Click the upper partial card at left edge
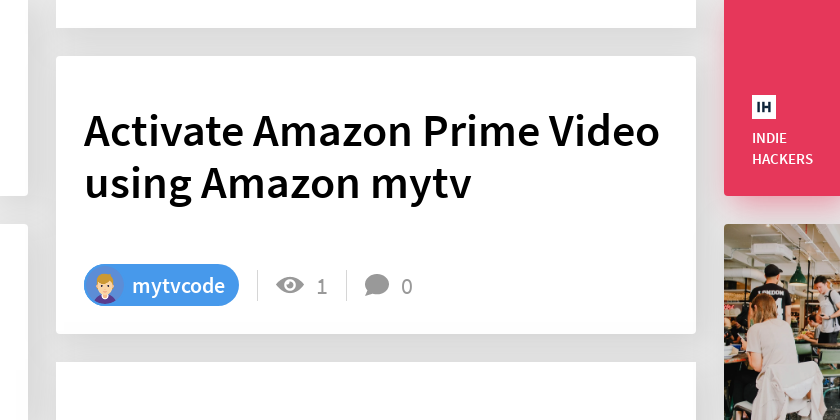Image resolution: width=840 pixels, height=420 pixels. pos(14,98)
